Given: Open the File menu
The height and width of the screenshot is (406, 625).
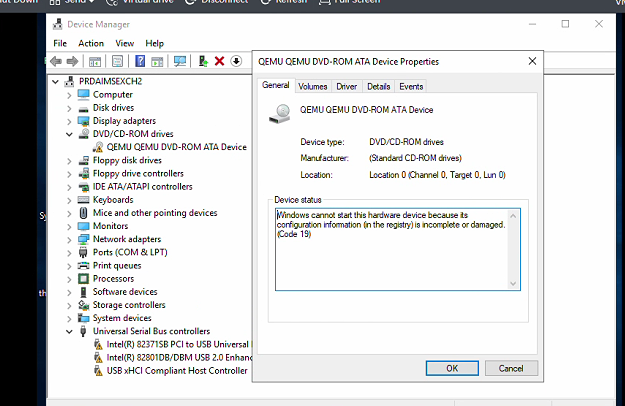Looking at the screenshot, I should click(x=60, y=43).
